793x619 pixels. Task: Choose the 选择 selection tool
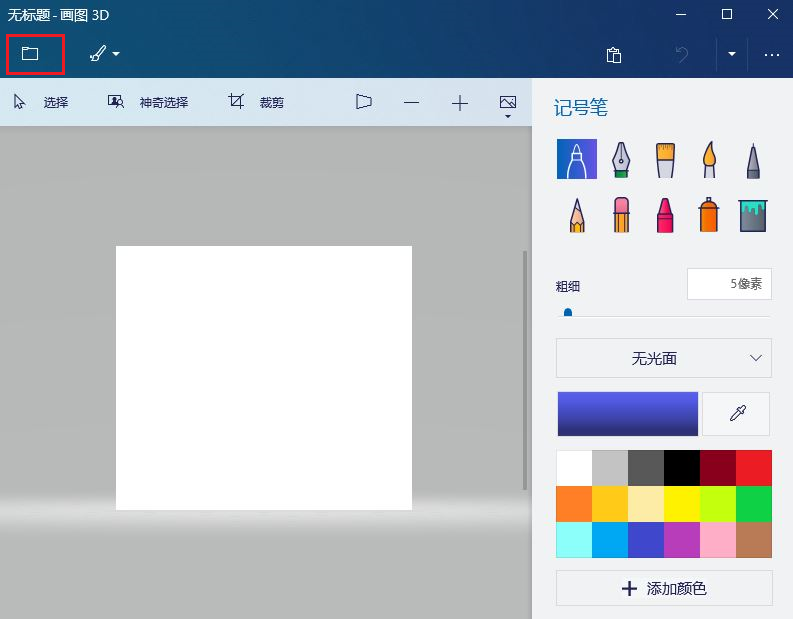41,103
